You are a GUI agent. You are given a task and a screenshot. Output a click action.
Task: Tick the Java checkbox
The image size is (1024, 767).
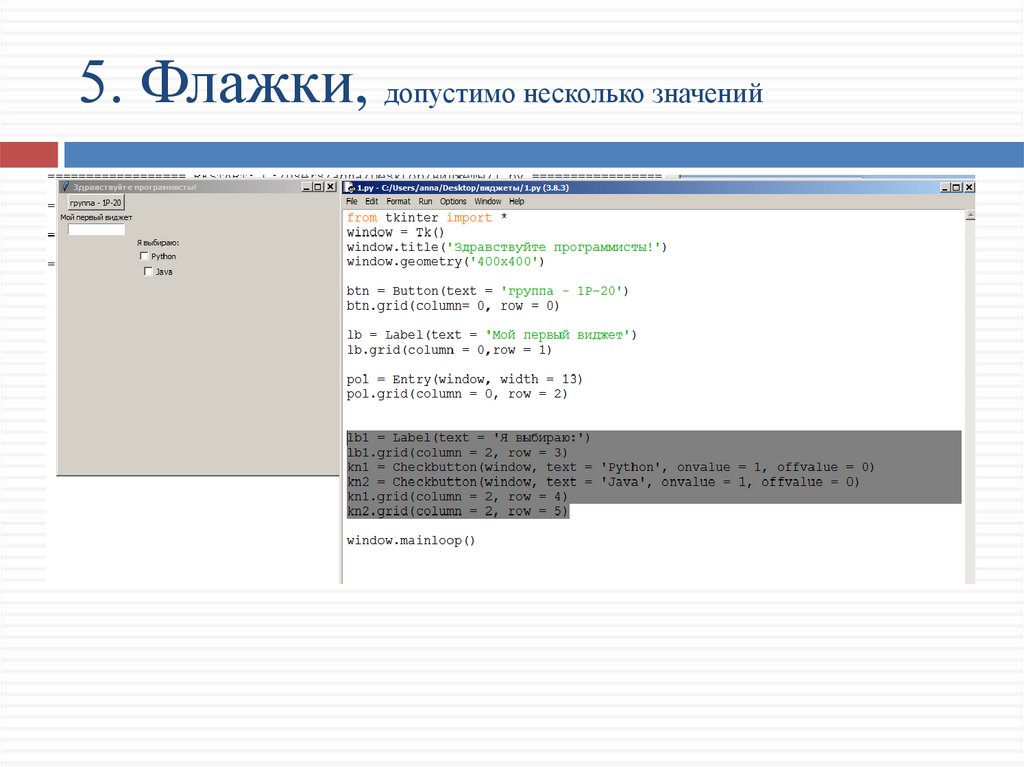[x=149, y=272]
